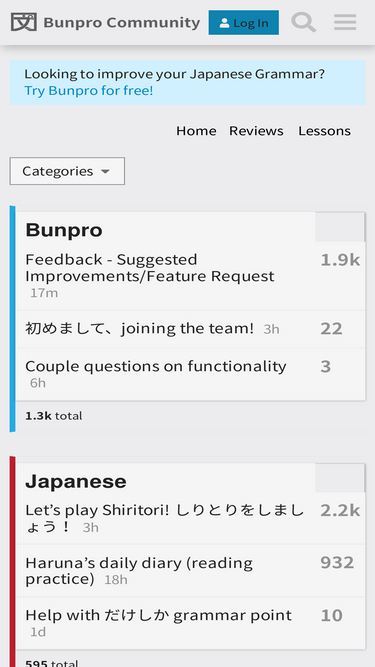375x667 pixels.
Task: Open Couple questions on functionality topic
Action: click(x=156, y=366)
